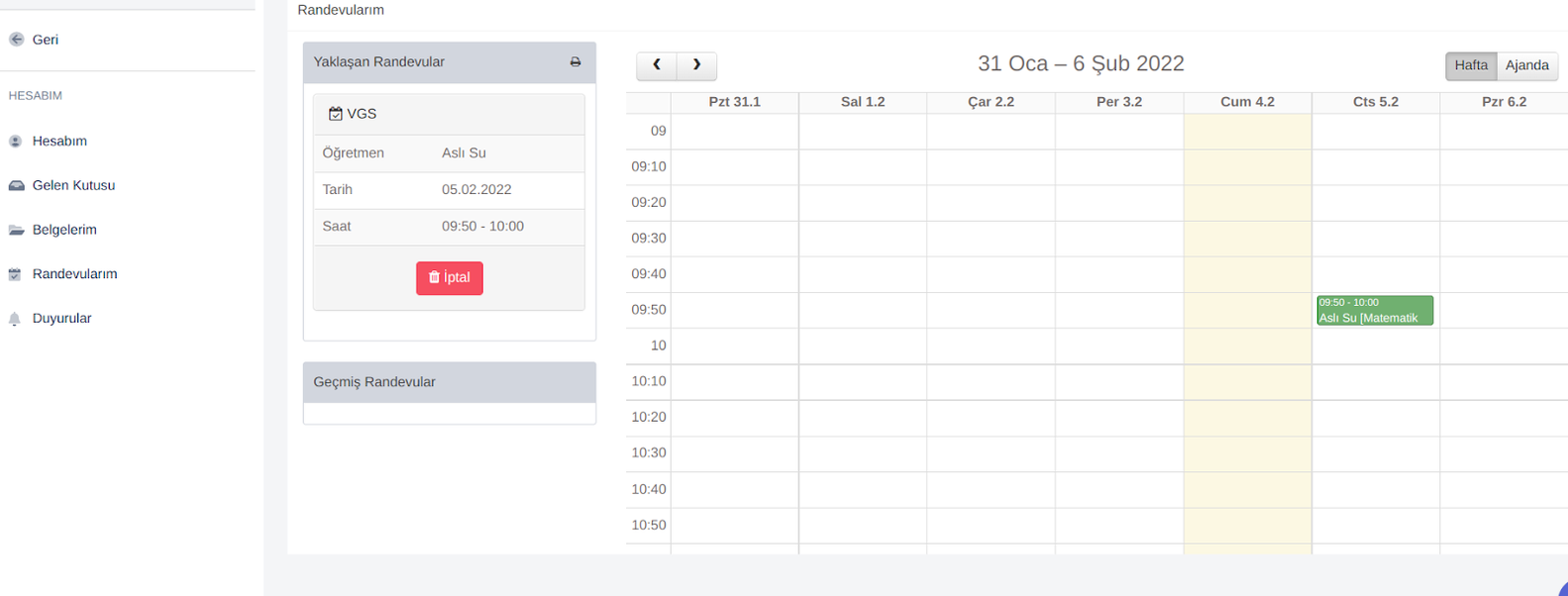Print upcoming appointments with printer icon
Screen dimensions: 1568x596
coord(575,62)
